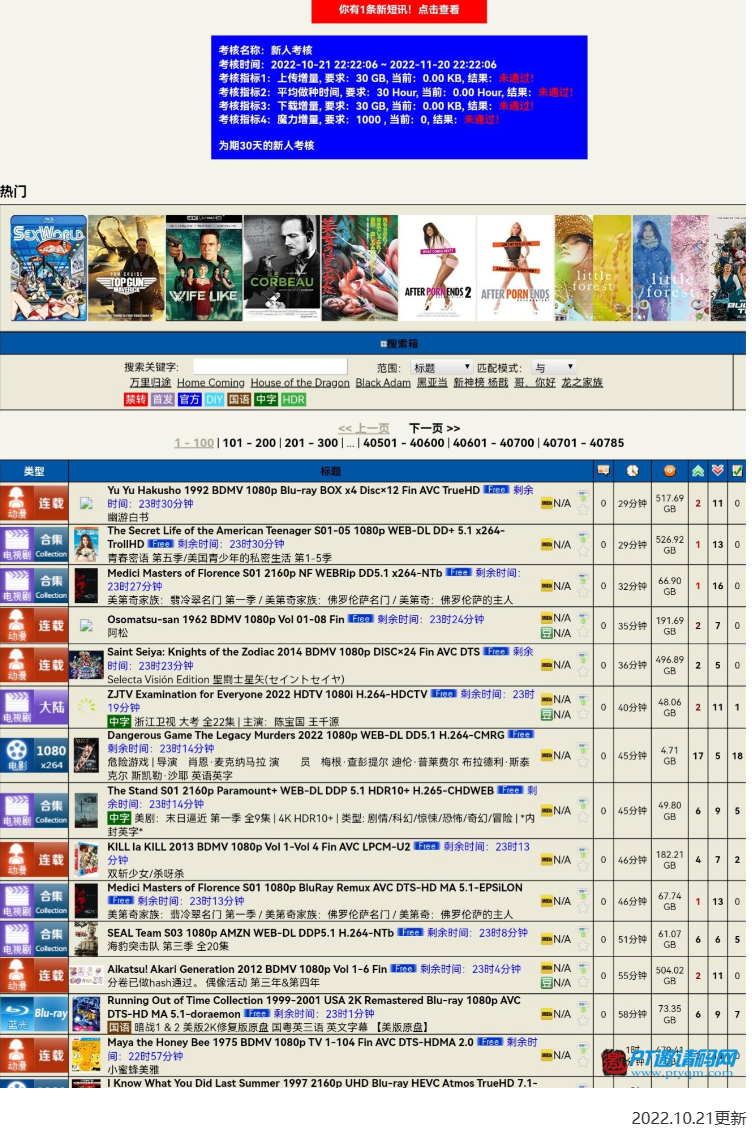Click 电视剧 大陆 category icon for ZJTV row
This screenshot has width=752, height=1131.
click(x=34, y=707)
